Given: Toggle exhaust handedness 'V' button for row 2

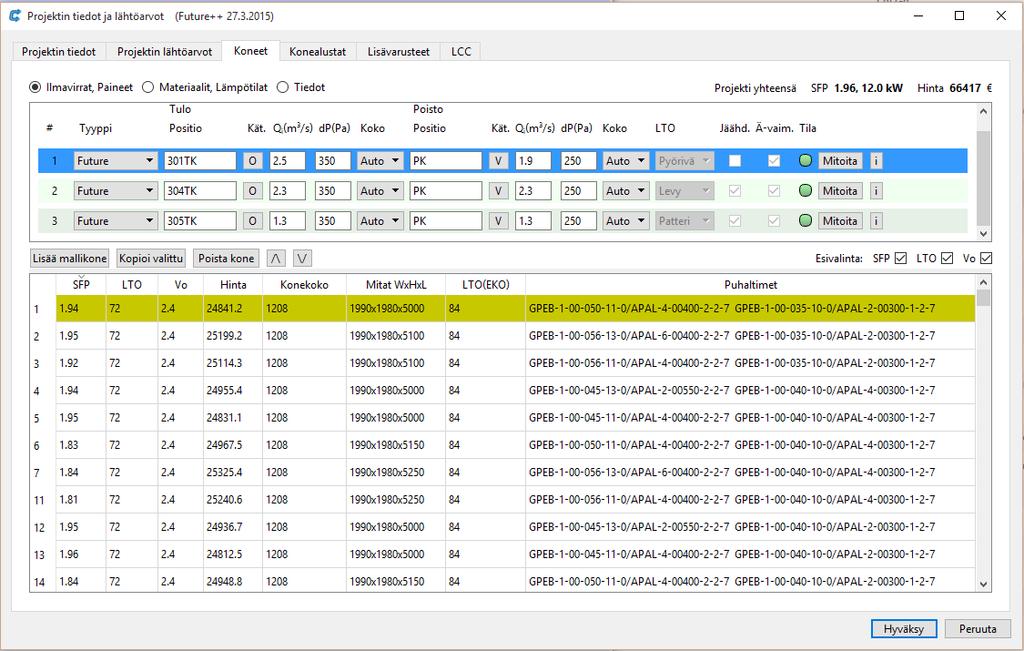Looking at the screenshot, I should [x=498, y=191].
